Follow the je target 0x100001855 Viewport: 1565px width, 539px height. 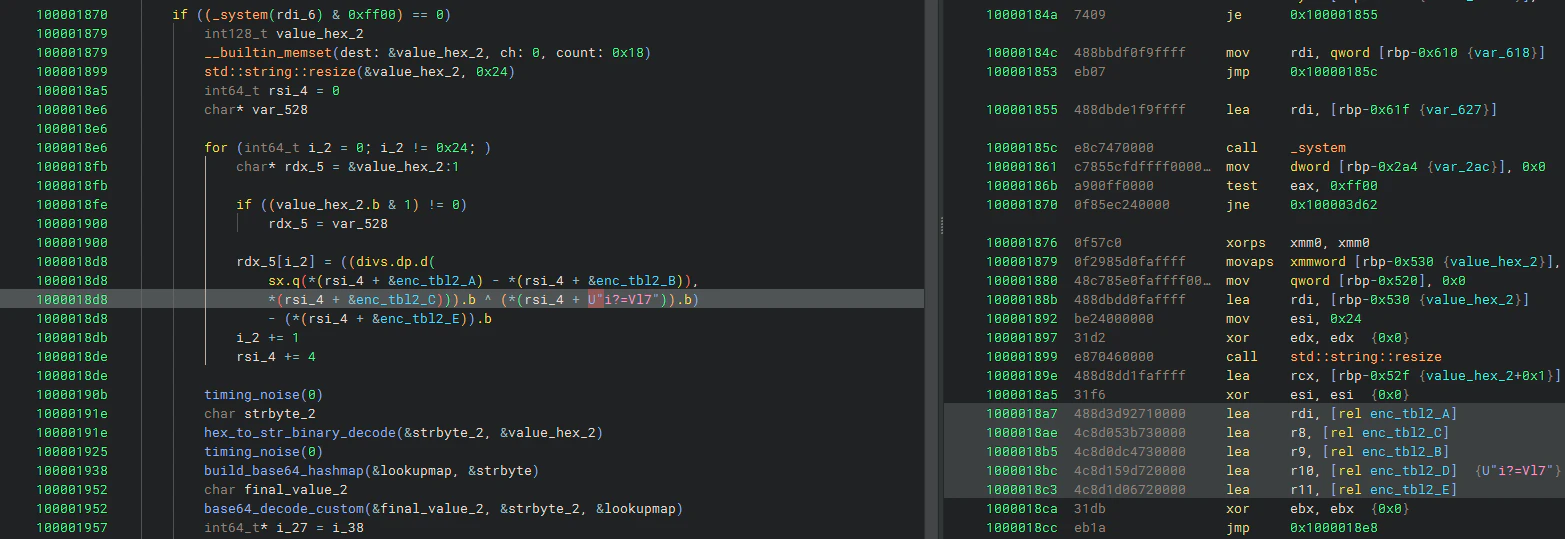pyautogui.click(x=1334, y=14)
